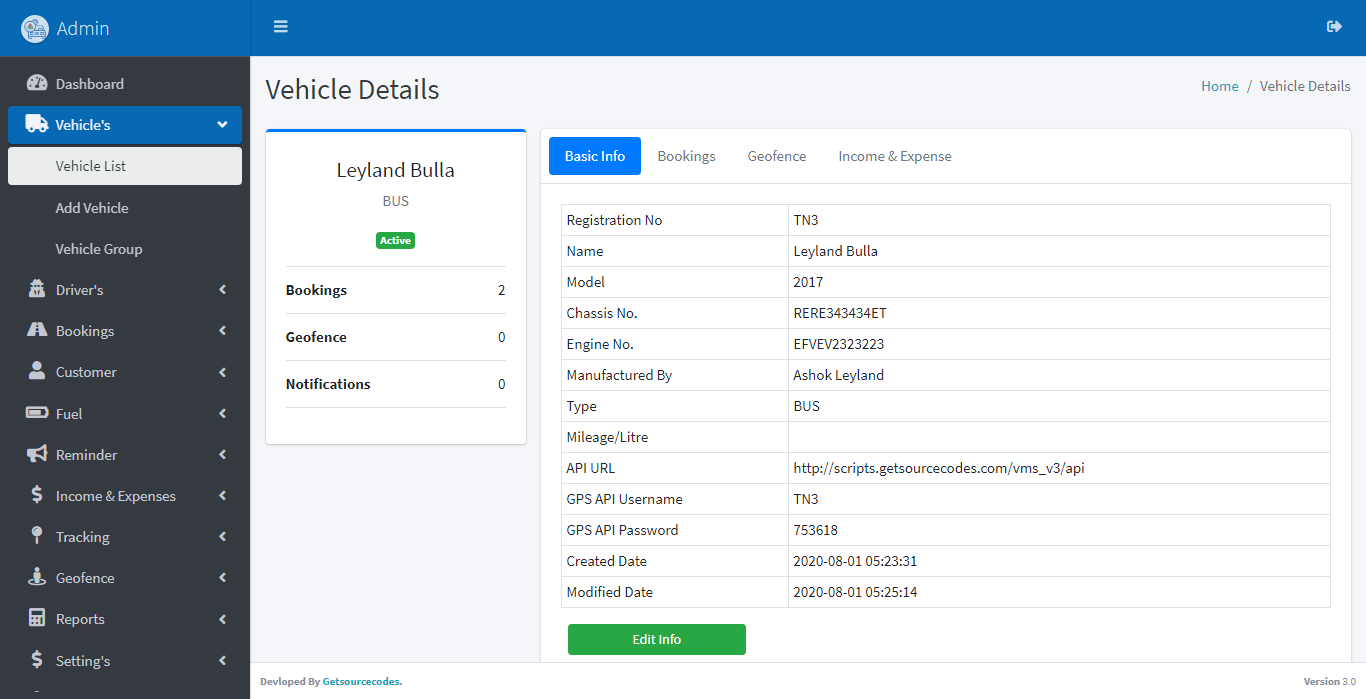1366x699 pixels.
Task: Click the Notifications count row
Action: [x=396, y=384]
